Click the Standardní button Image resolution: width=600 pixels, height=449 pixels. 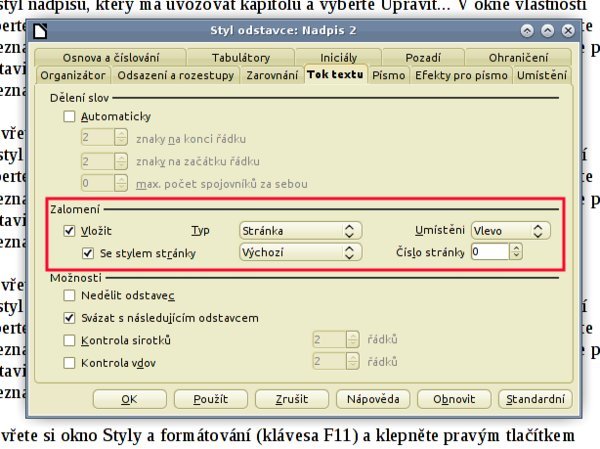535,399
